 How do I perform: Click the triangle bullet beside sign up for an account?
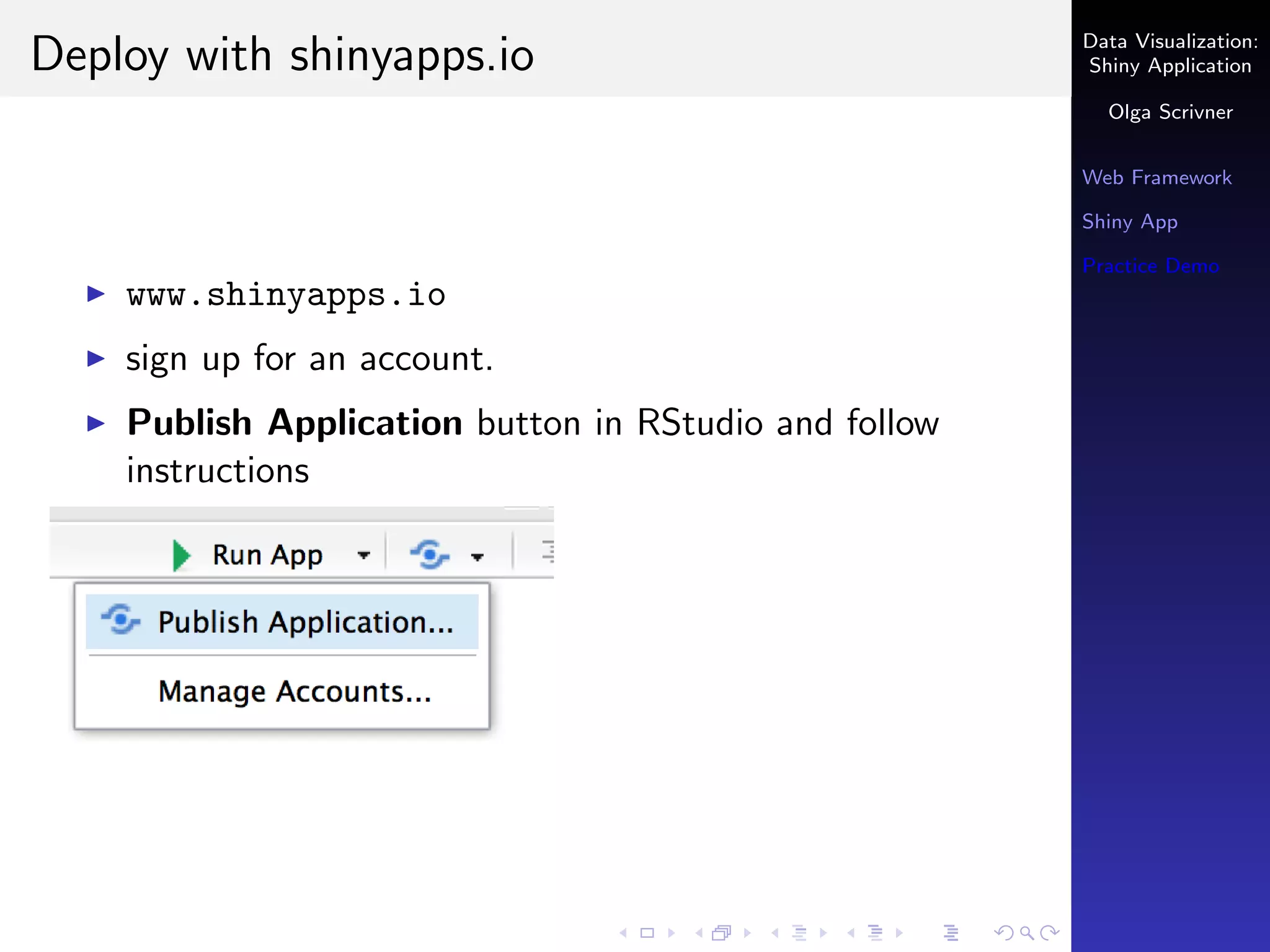(96, 358)
